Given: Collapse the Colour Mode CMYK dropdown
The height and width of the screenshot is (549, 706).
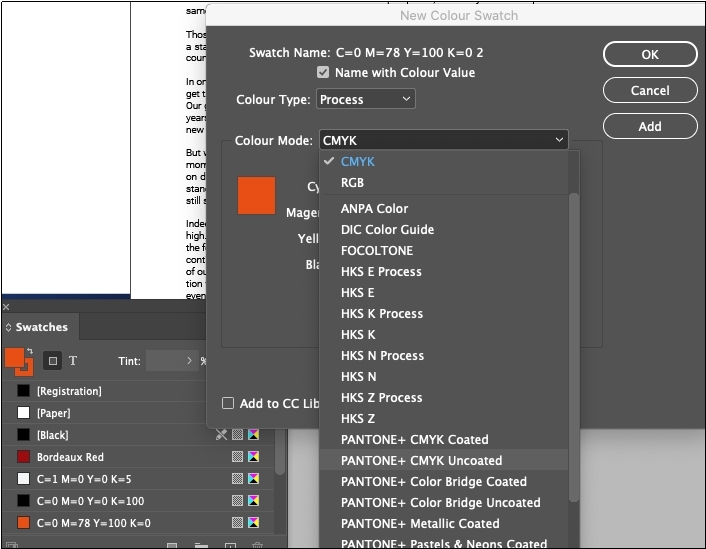Looking at the screenshot, I should [x=444, y=140].
